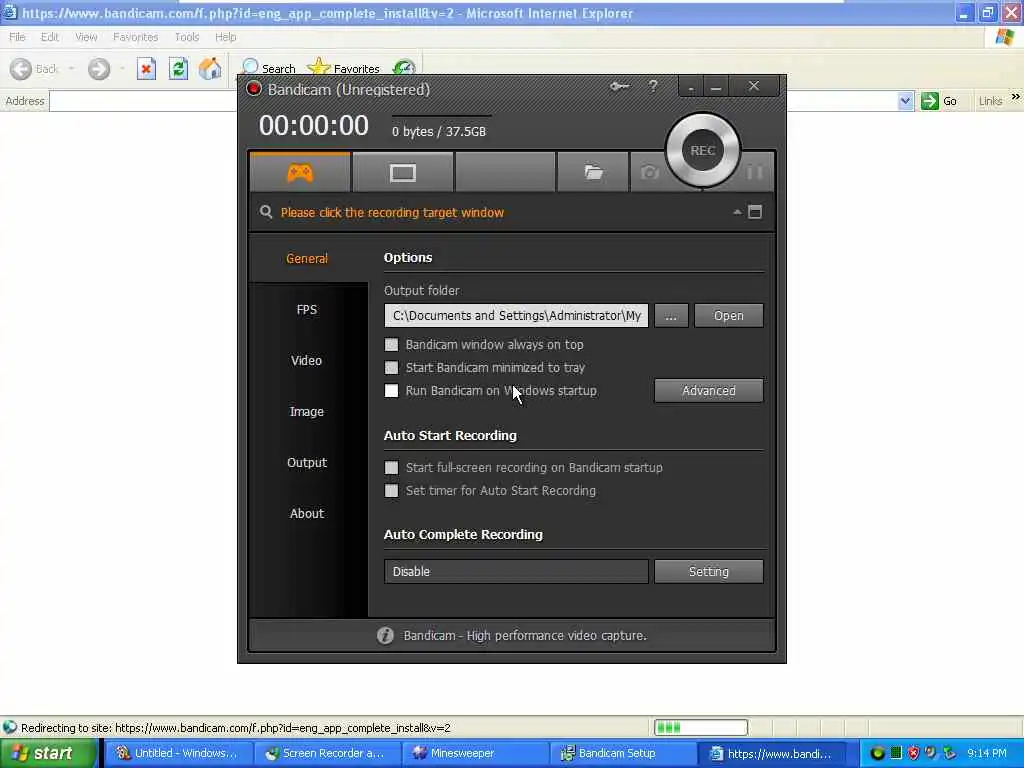
Task: Open the Tools menu in Internet Explorer
Action: pyautogui.click(x=187, y=37)
